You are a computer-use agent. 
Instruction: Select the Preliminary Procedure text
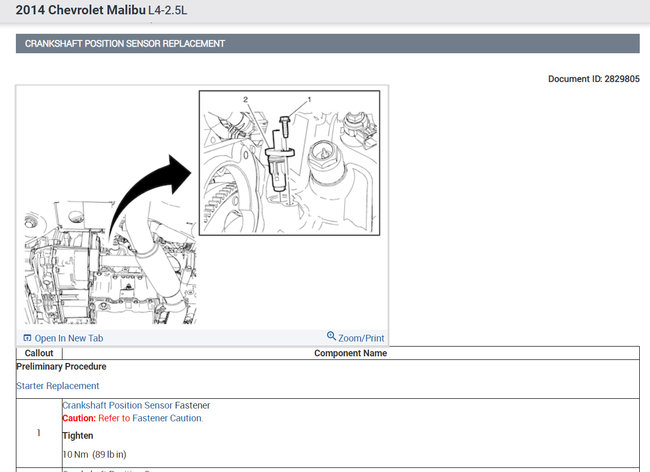(61, 366)
